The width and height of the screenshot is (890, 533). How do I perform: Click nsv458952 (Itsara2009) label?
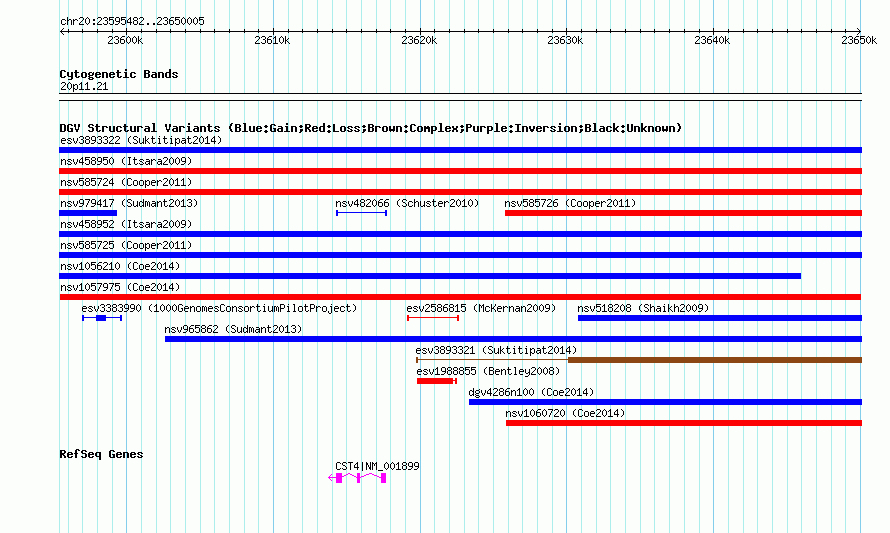[x=126, y=224]
